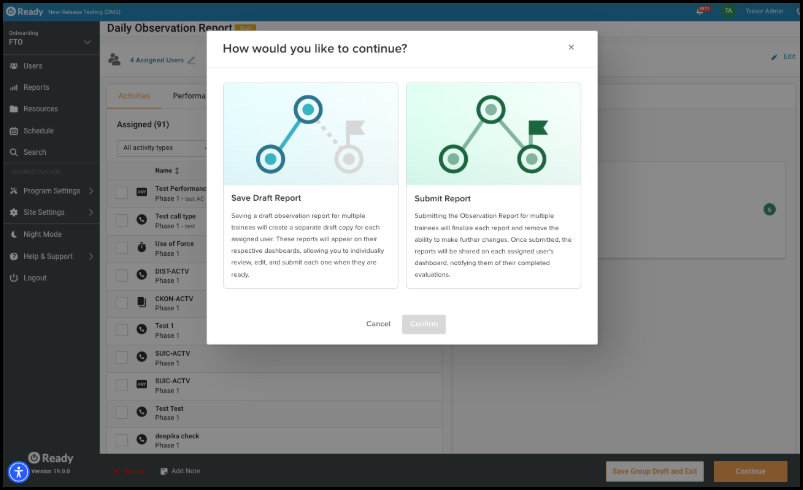Image resolution: width=803 pixels, height=490 pixels.
Task: Edit assigned users pencil icon
Action: pos(192,60)
